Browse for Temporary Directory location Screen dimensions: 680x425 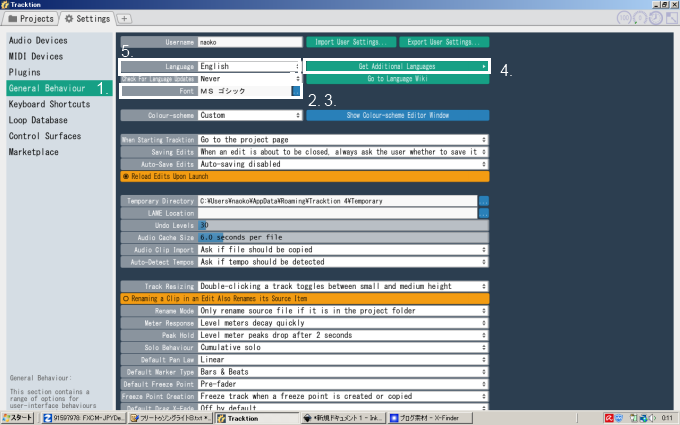tap(483, 201)
